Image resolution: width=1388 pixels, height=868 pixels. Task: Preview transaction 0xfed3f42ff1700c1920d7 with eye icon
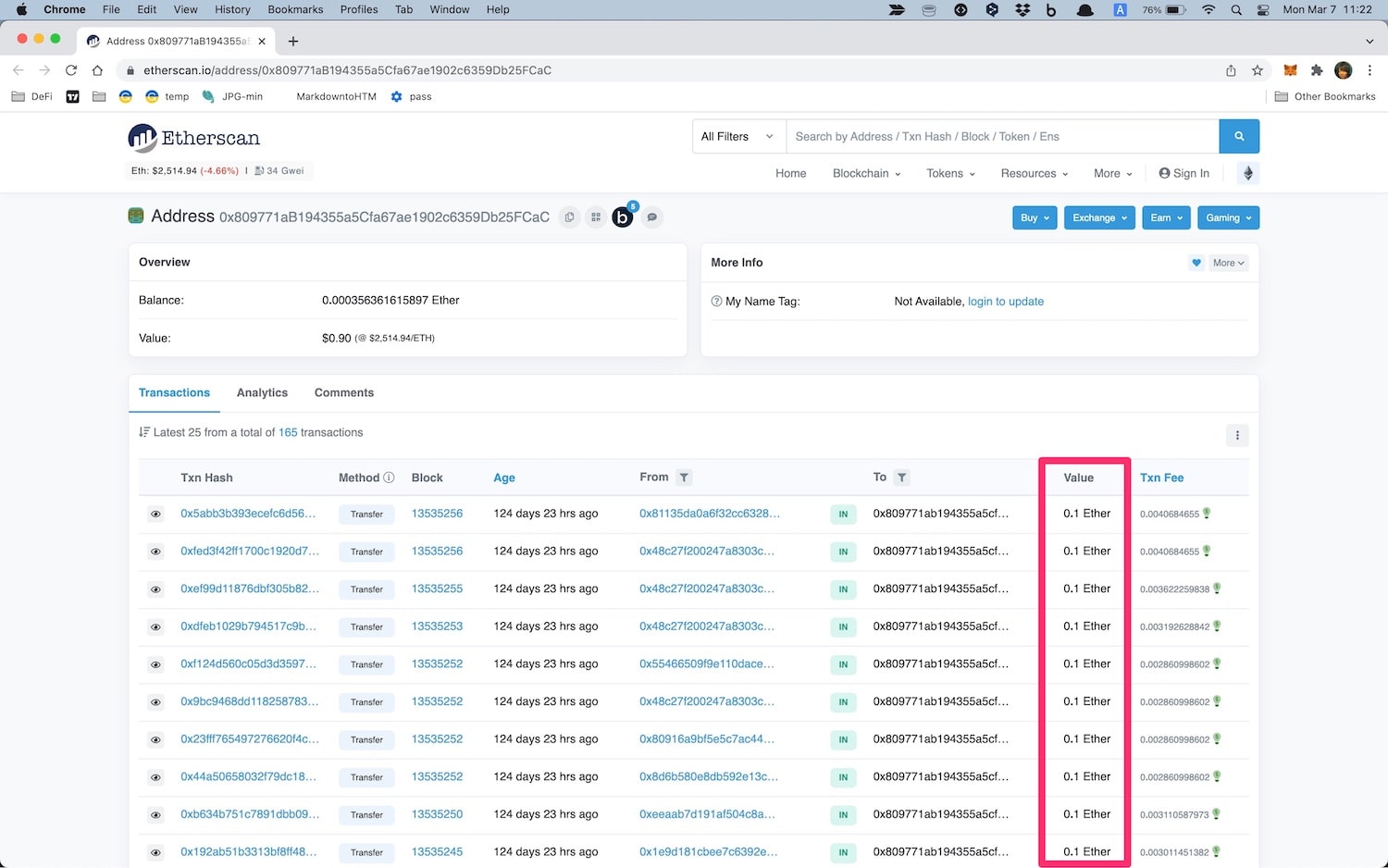(155, 552)
